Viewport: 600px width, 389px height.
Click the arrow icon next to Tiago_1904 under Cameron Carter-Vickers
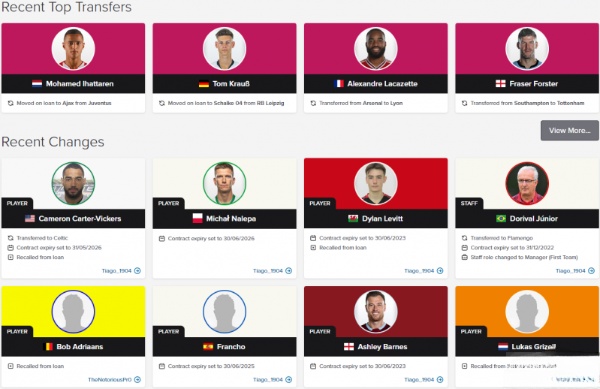coord(137,271)
